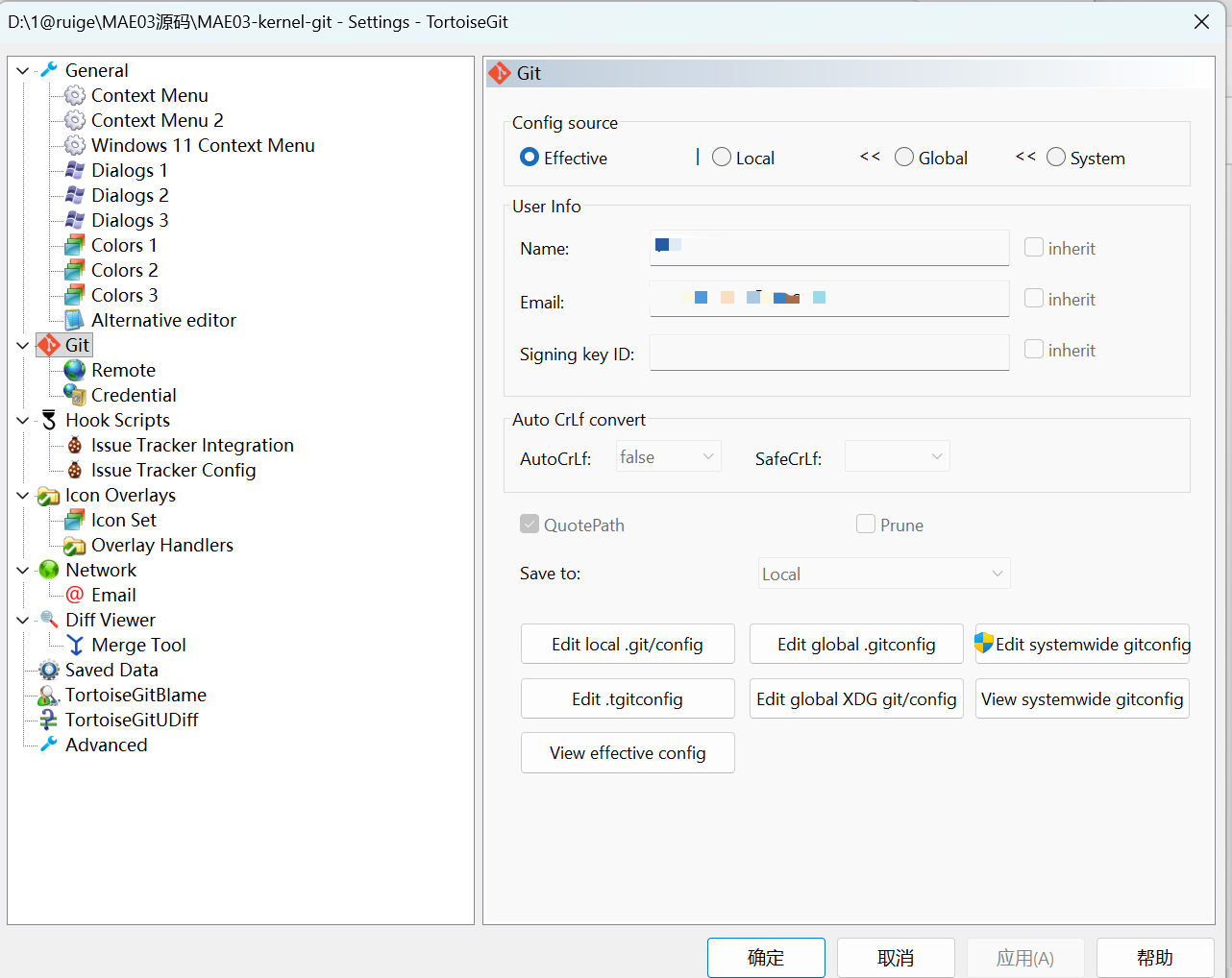Click Edit local .git/config button
Screen dimensions: 1232x978
[628, 644]
